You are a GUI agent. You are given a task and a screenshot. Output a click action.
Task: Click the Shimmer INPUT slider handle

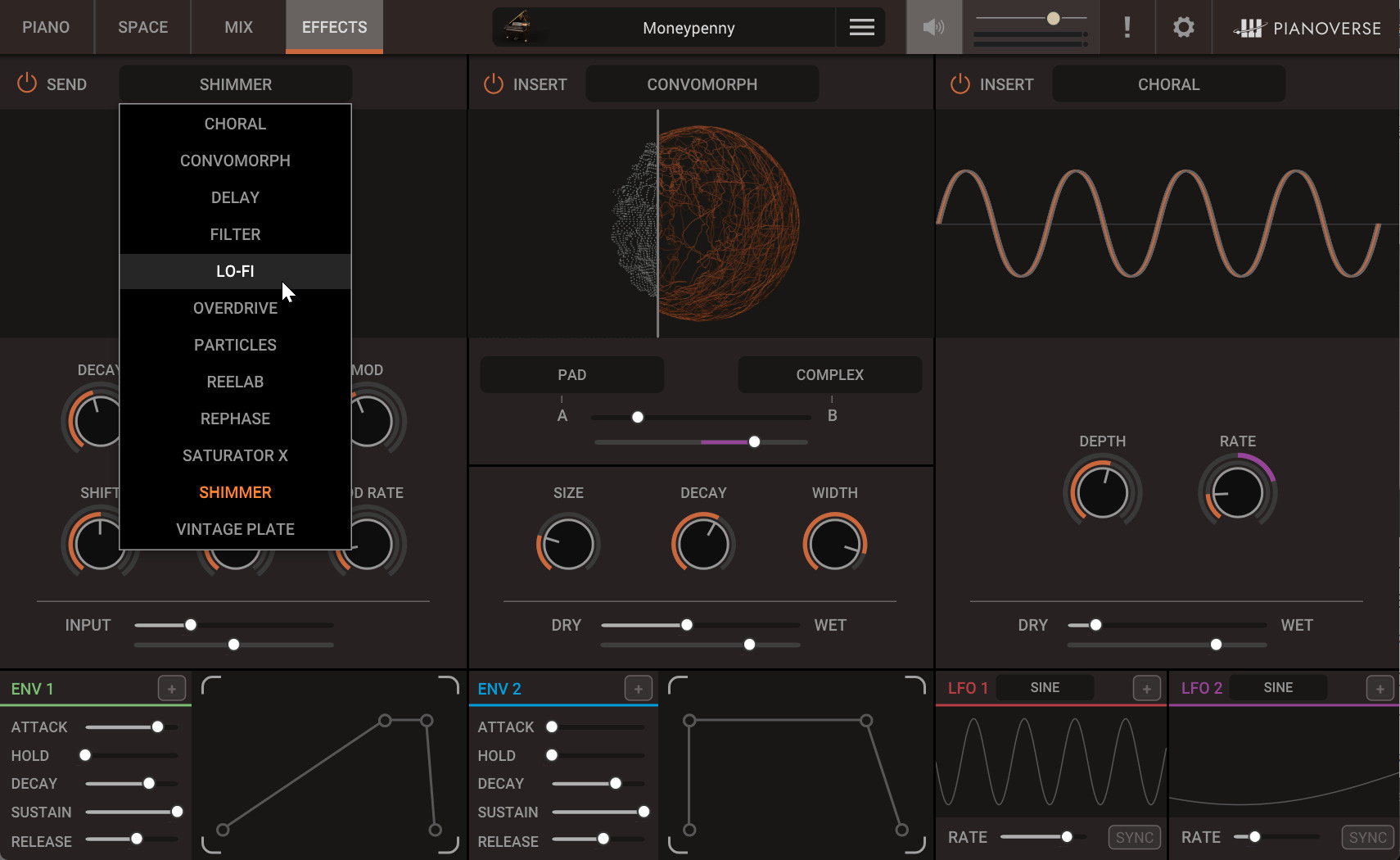point(191,625)
